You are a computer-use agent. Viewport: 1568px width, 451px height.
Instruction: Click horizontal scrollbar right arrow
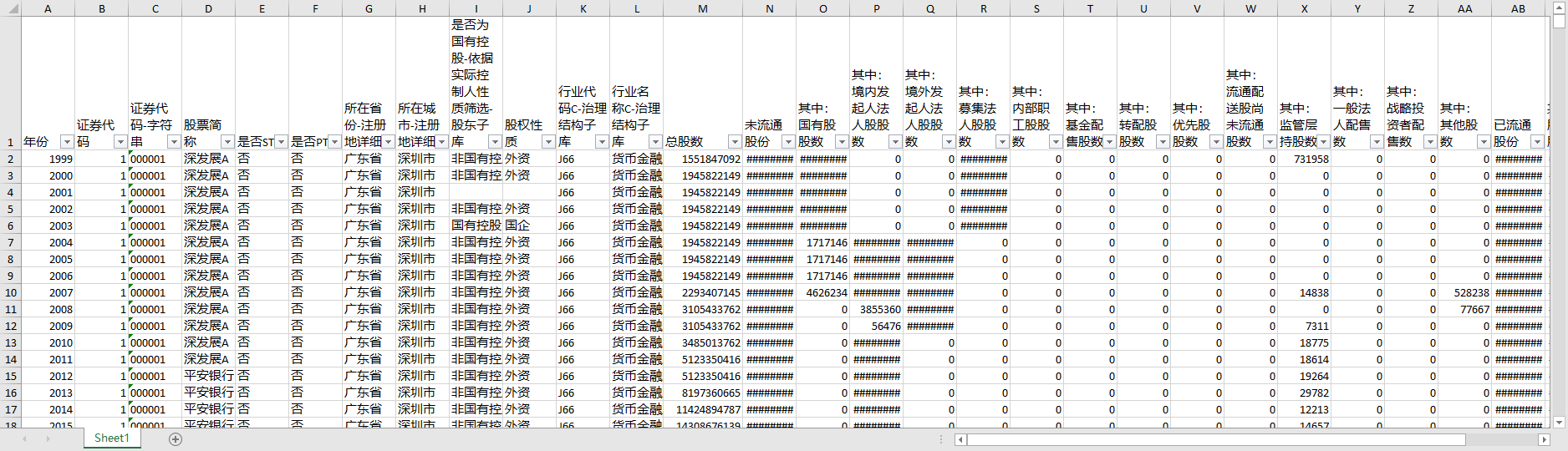click(1544, 439)
